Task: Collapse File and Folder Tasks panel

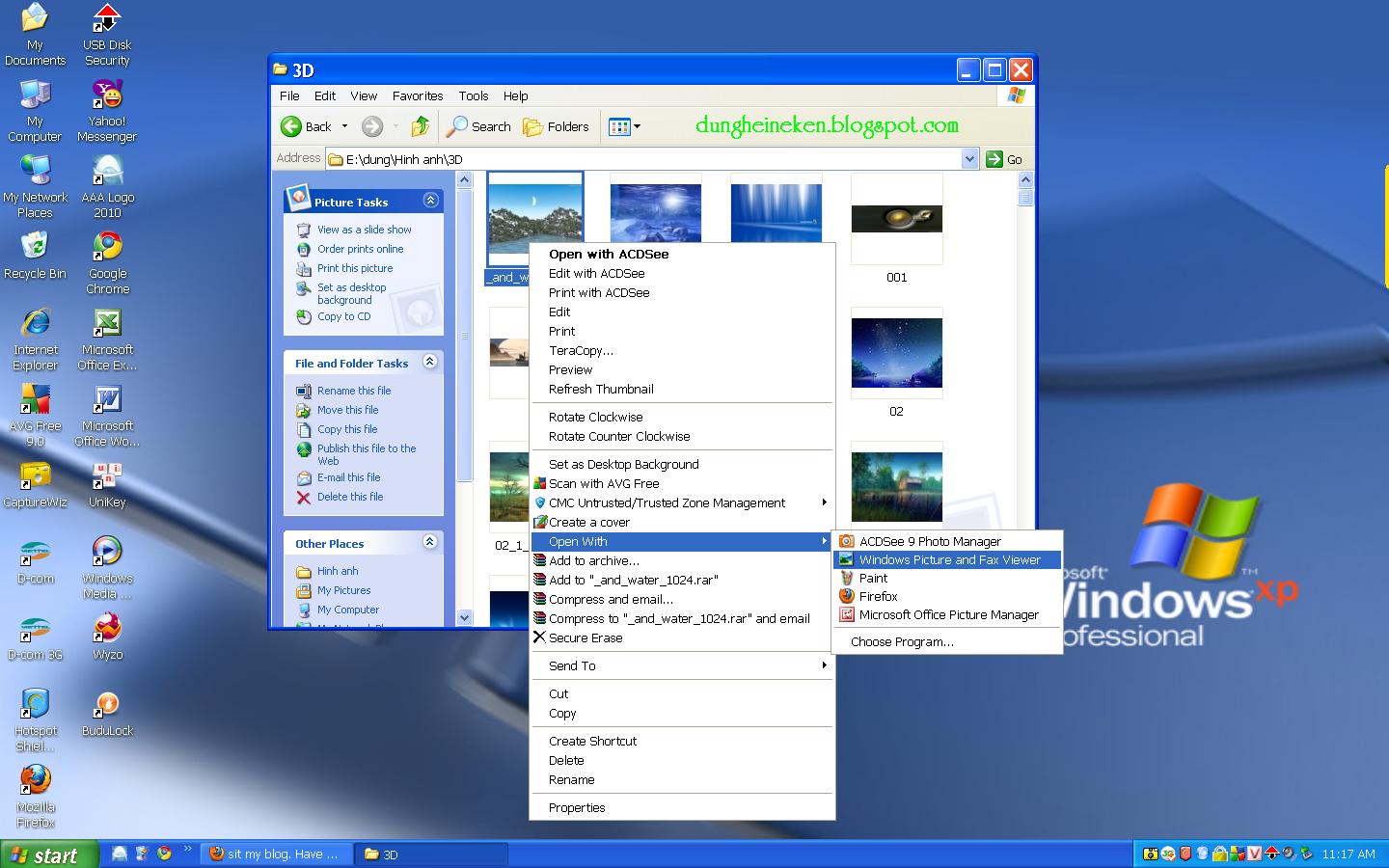Action: point(430,362)
